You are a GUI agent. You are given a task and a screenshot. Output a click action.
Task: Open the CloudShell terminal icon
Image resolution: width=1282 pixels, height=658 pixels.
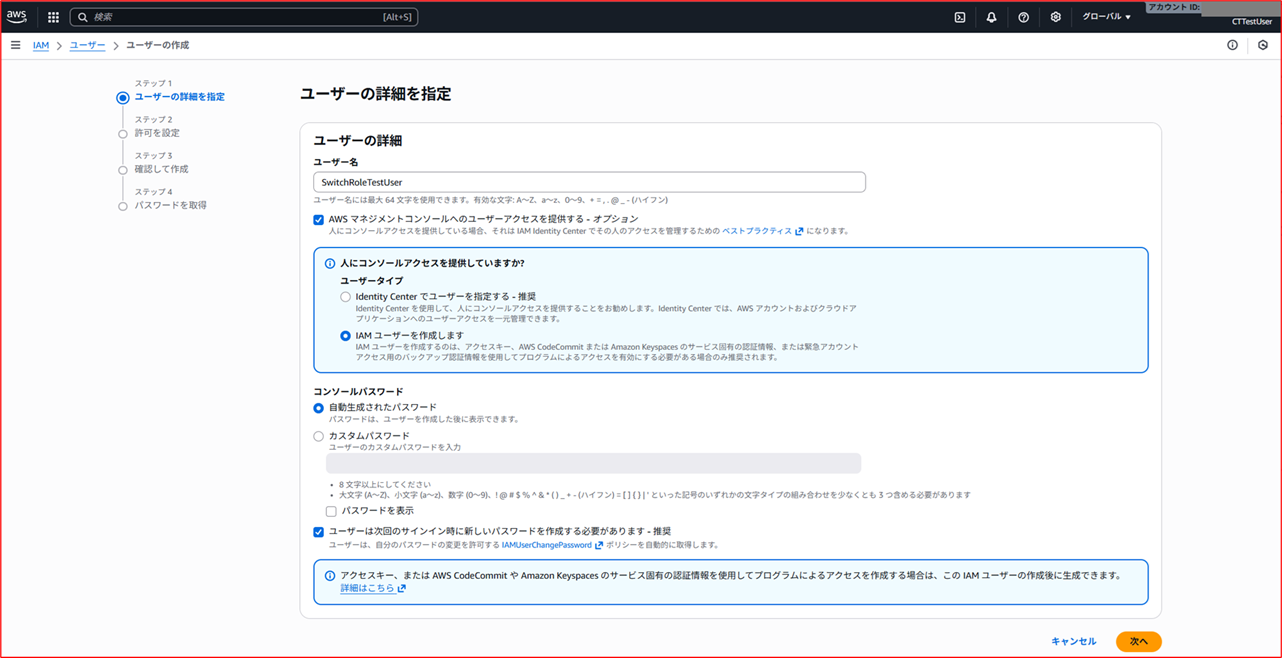click(x=959, y=17)
